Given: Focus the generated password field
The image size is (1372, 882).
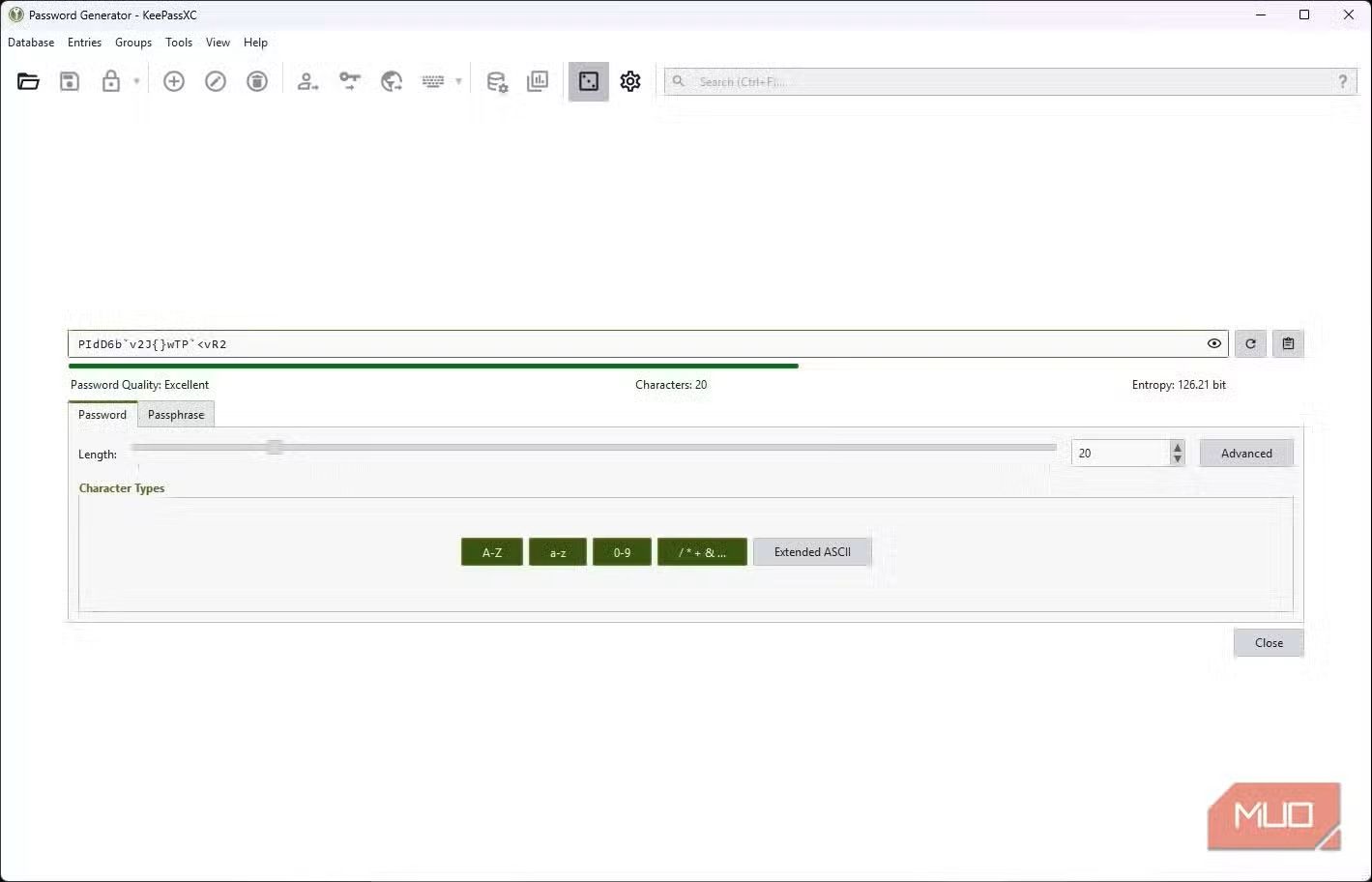Looking at the screenshot, I should tap(648, 343).
